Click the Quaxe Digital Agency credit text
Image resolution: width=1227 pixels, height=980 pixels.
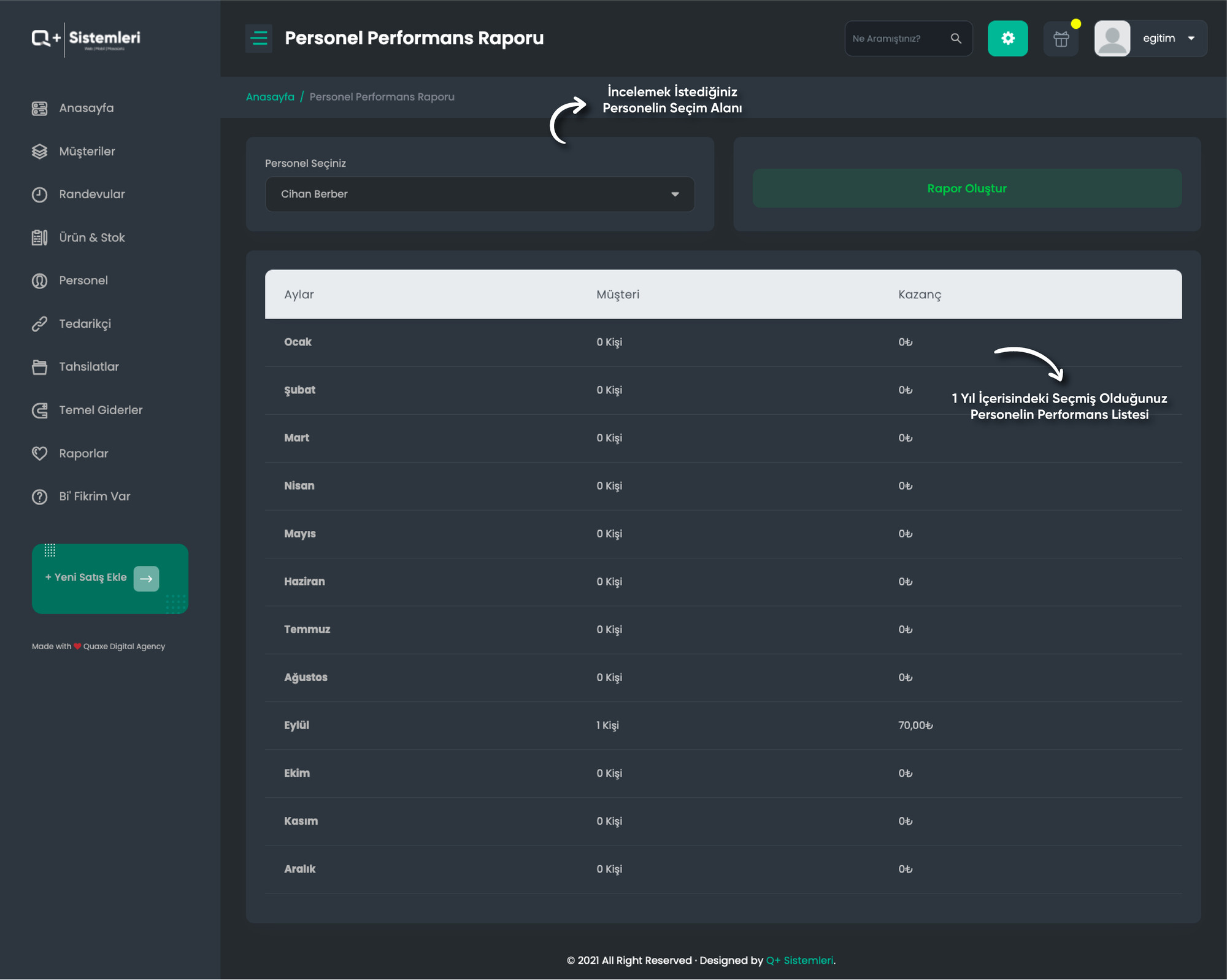tap(124, 646)
